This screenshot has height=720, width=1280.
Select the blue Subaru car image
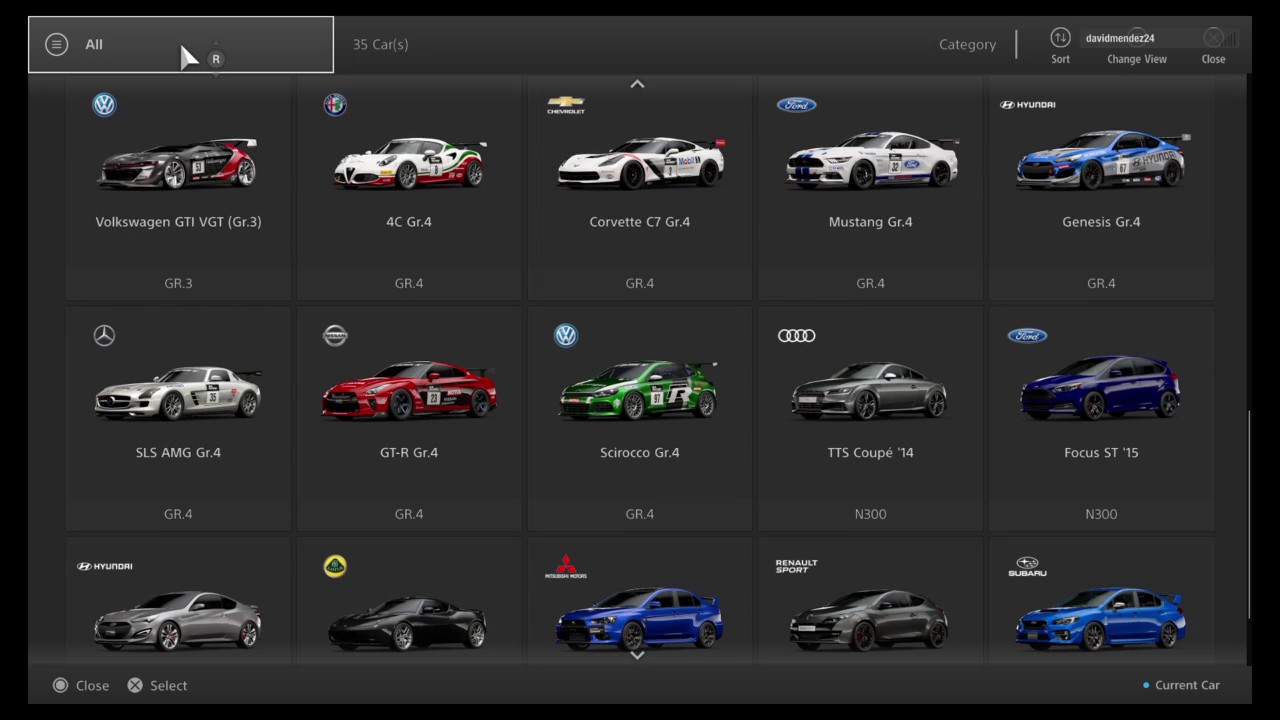tap(1102, 620)
